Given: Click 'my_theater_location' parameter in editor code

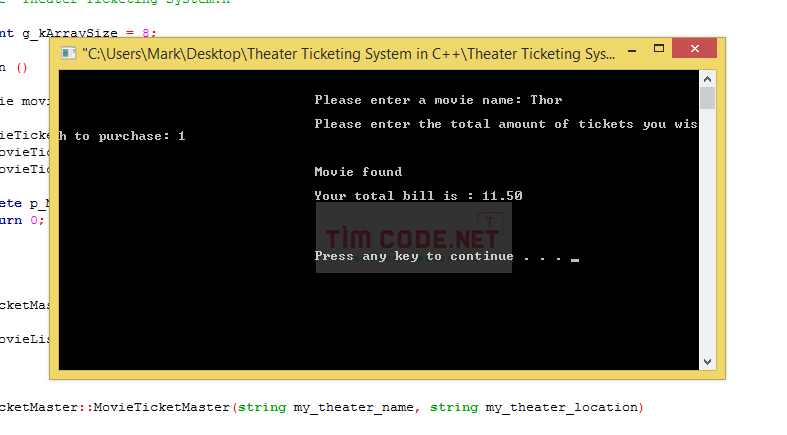Looking at the screenshot, I should pyautogui.click(x=562, y=407).
